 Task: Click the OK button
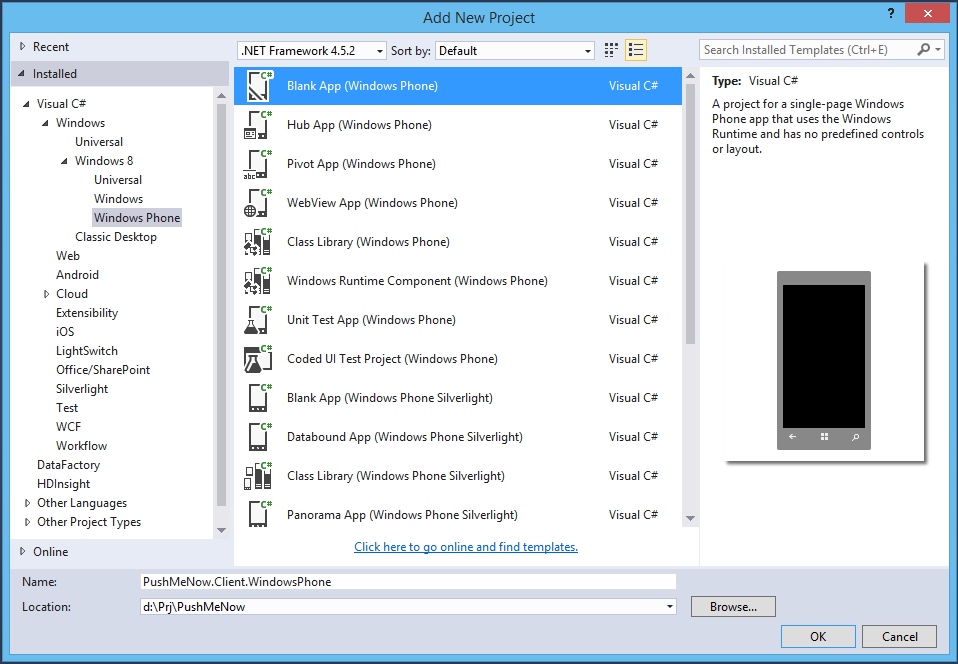(x=818, y=637)
